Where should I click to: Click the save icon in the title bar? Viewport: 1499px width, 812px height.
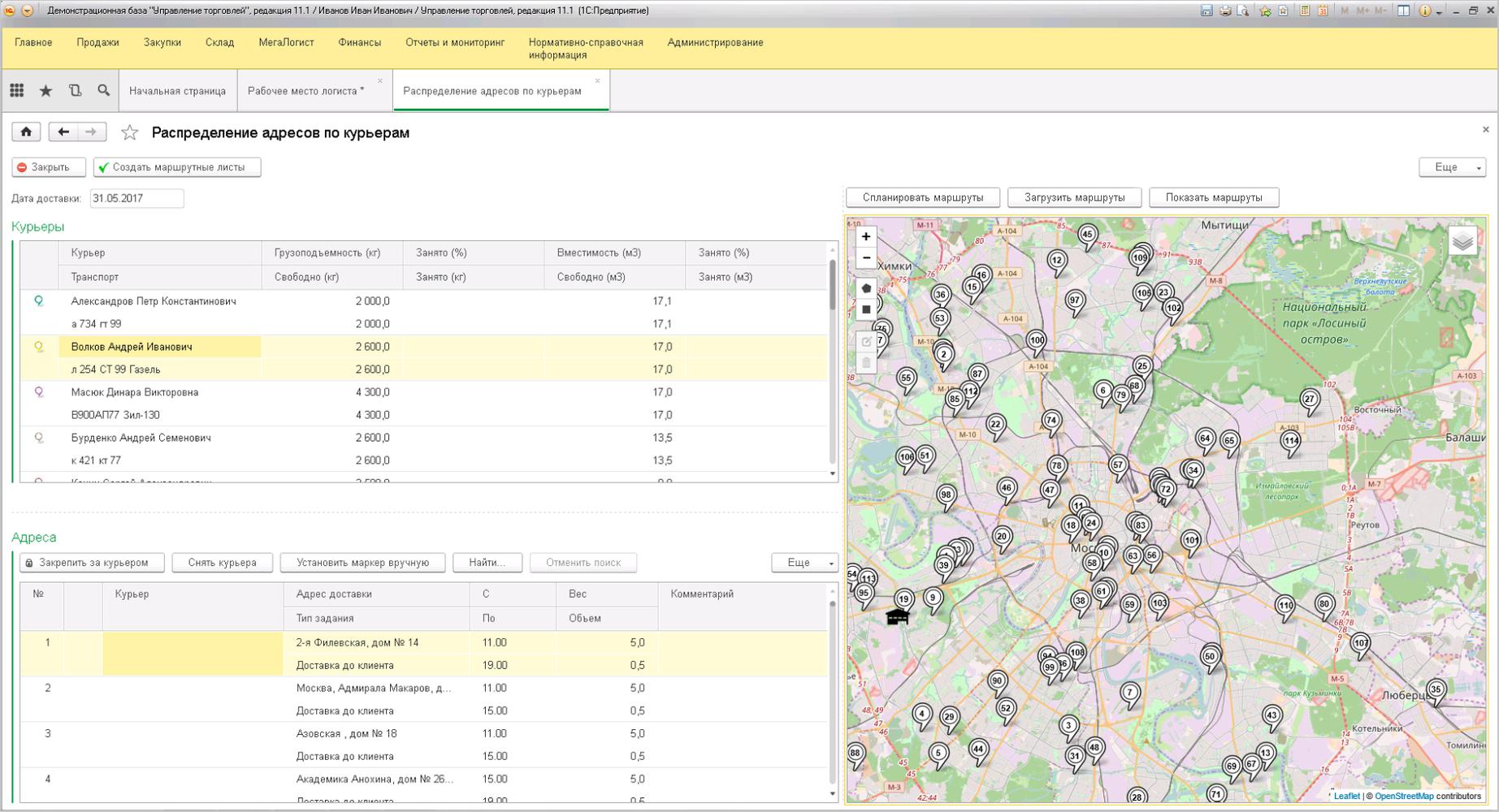click(x=1207, y=11)
